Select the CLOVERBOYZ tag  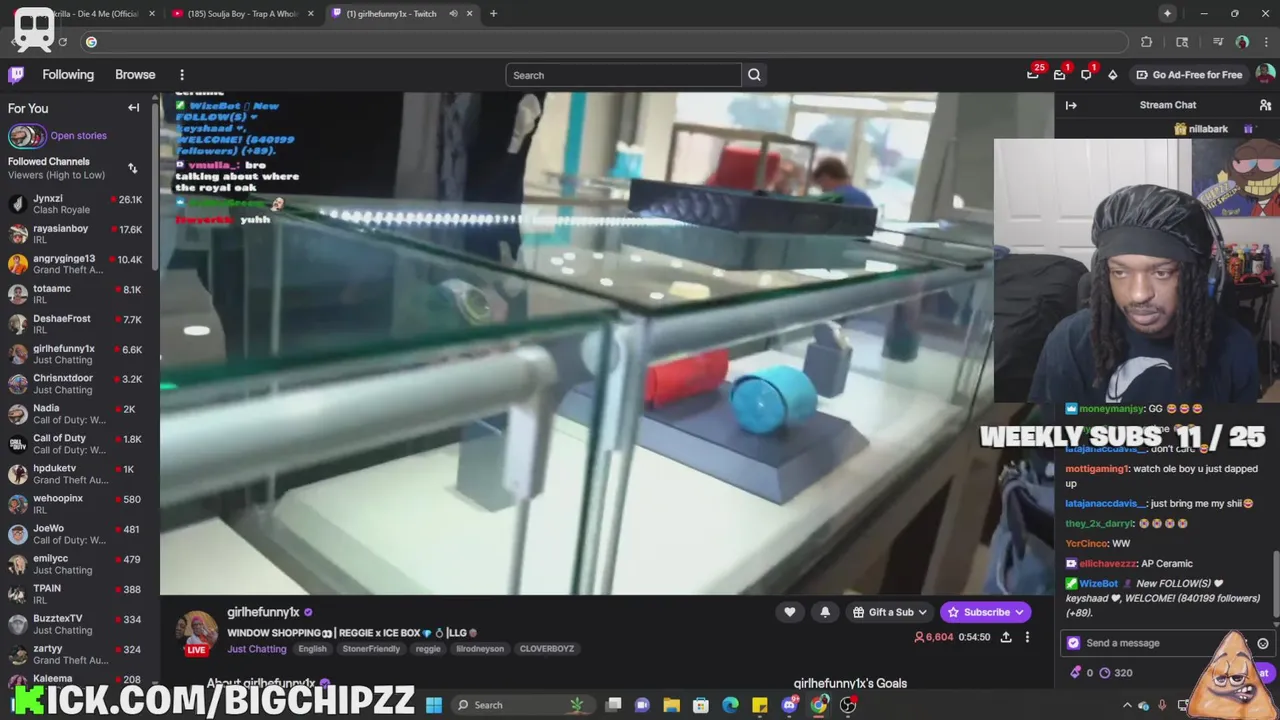tap(547, 649)
